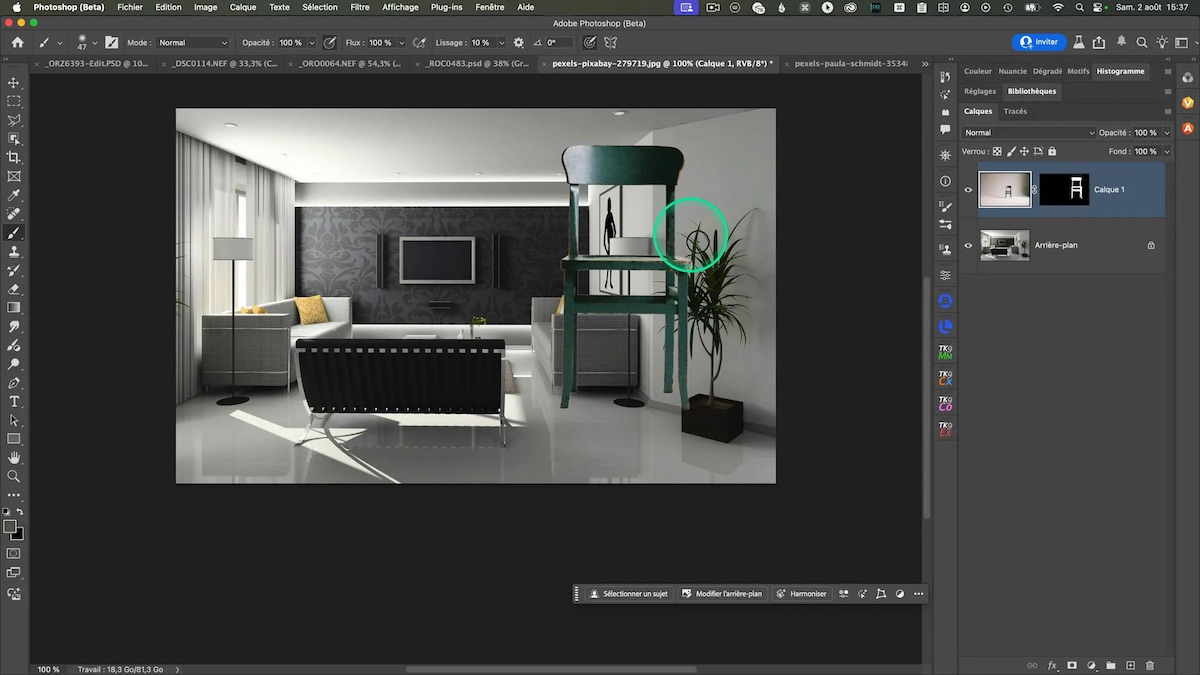Select the Clone Stamp tool
Screen dimensions: 1200x675
click(x=14, y=251)
